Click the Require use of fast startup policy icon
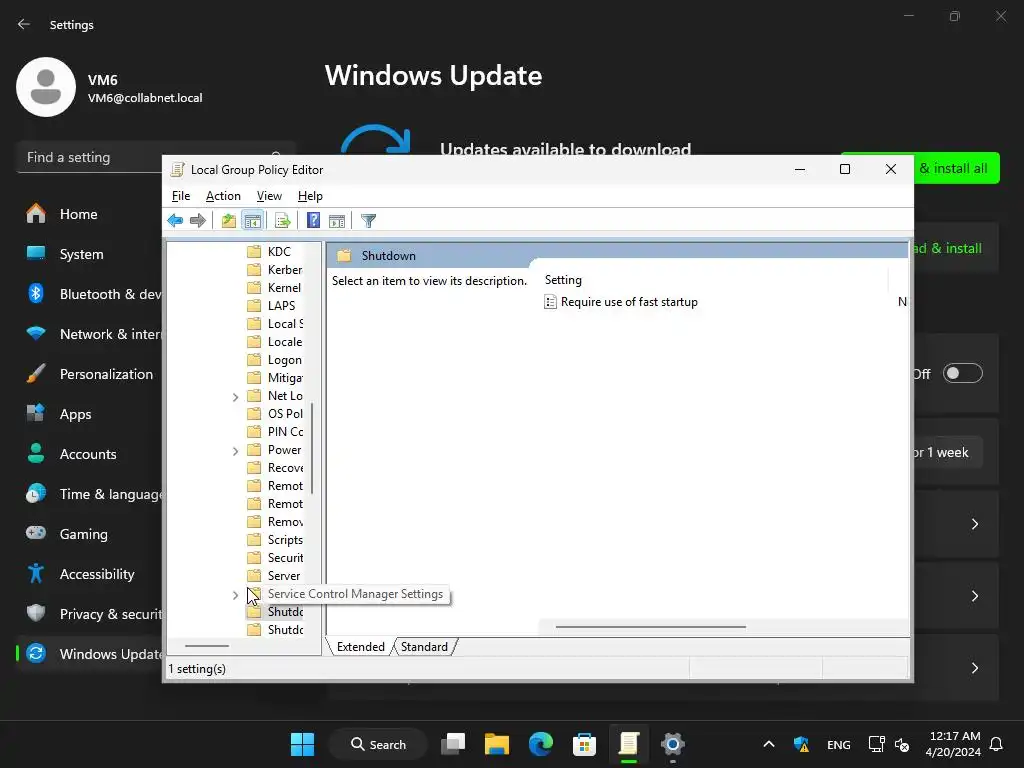The height and width of the screenshot is (768, 1024). [551, 302]
